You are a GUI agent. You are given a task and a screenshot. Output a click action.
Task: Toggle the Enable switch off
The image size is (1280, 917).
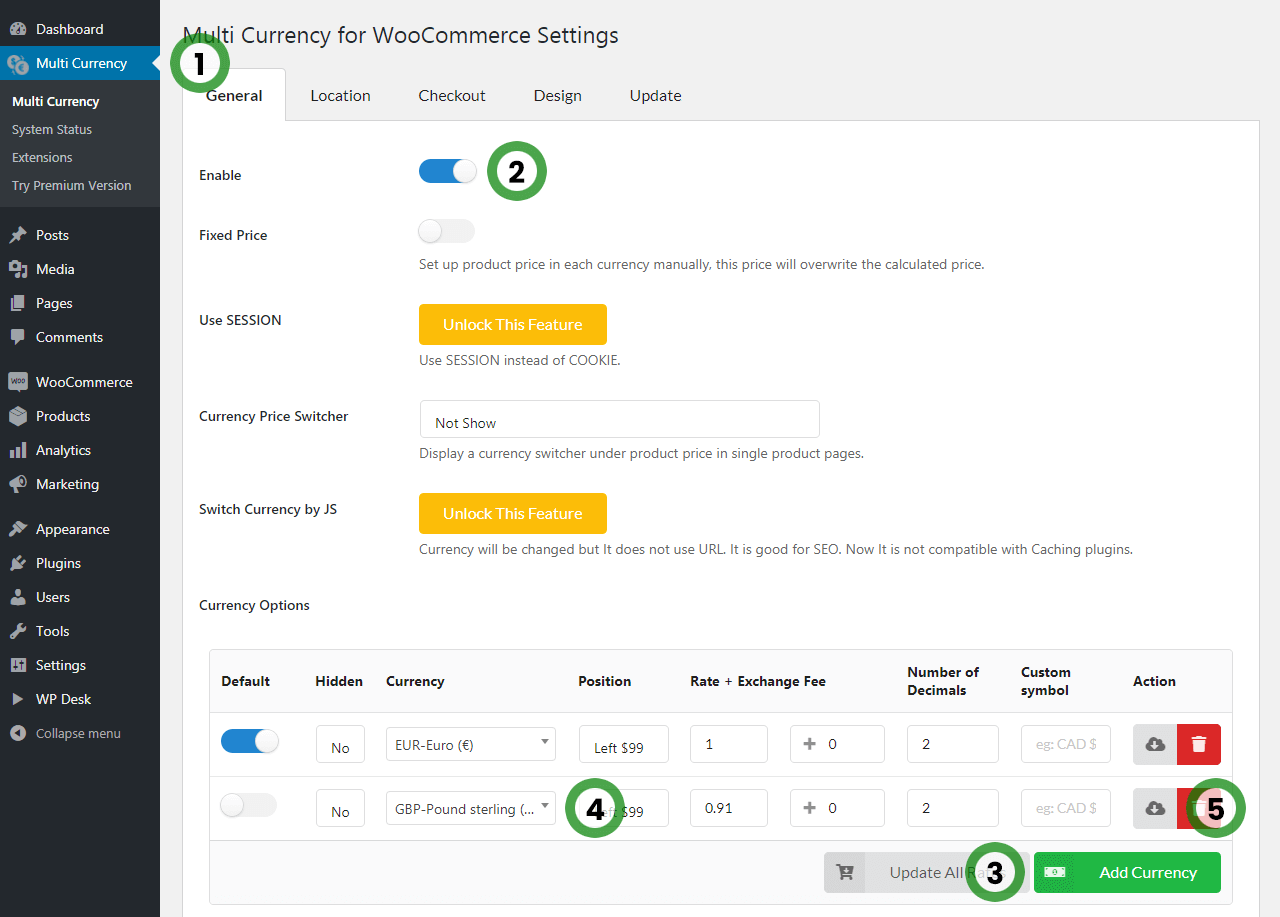tap(447, 171)
